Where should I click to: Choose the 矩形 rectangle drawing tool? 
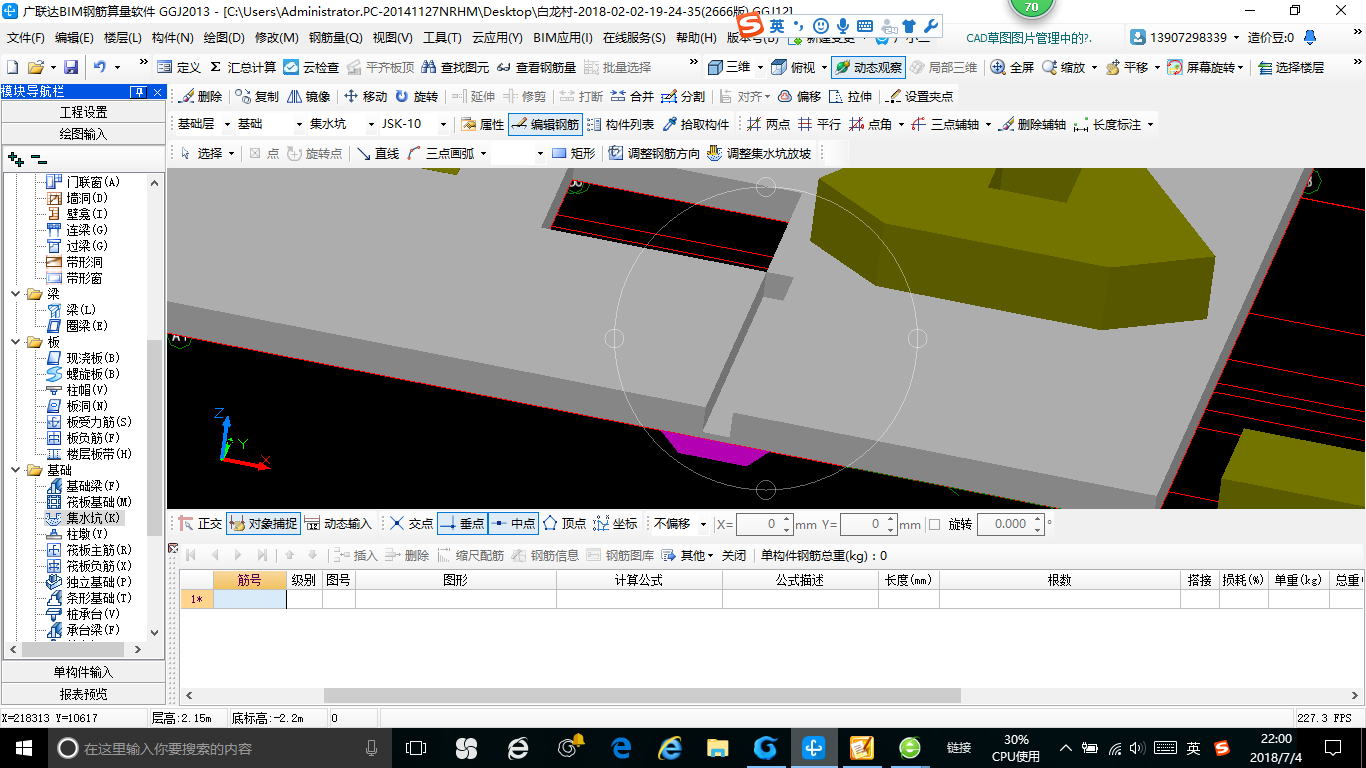573,153
